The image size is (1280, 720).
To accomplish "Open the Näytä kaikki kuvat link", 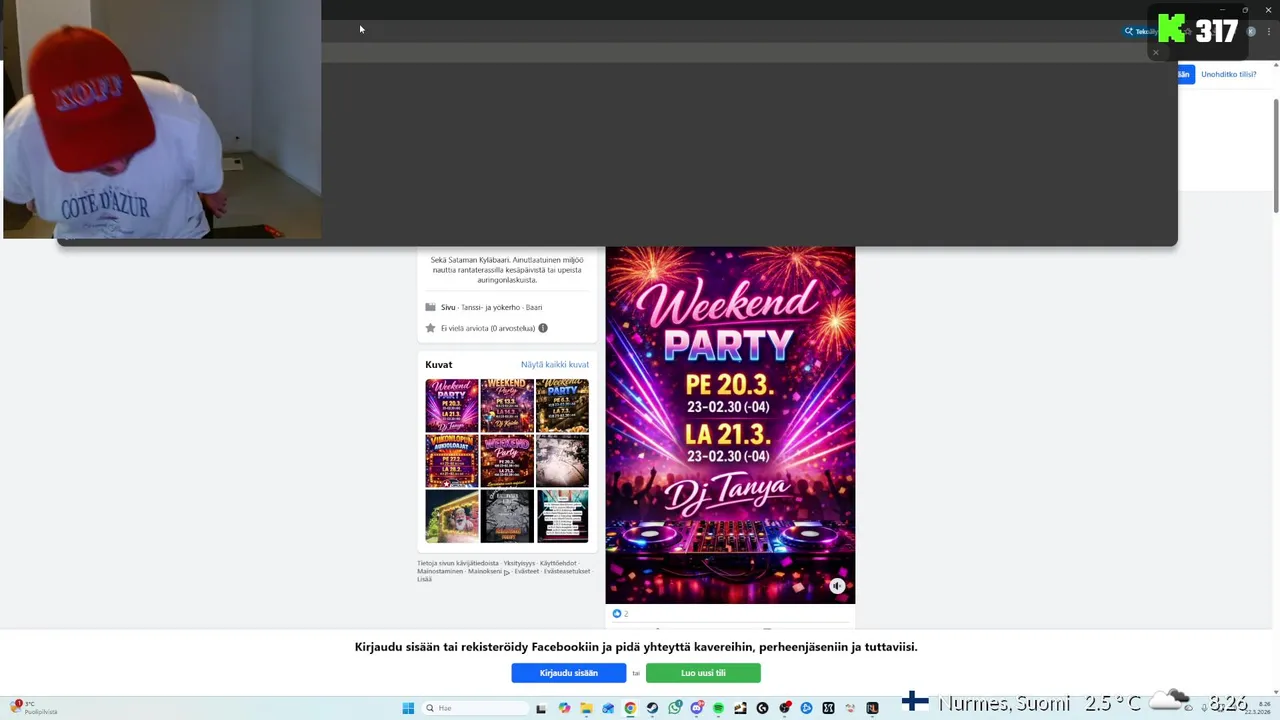I will pyautogui.click(x=555, y=365).
